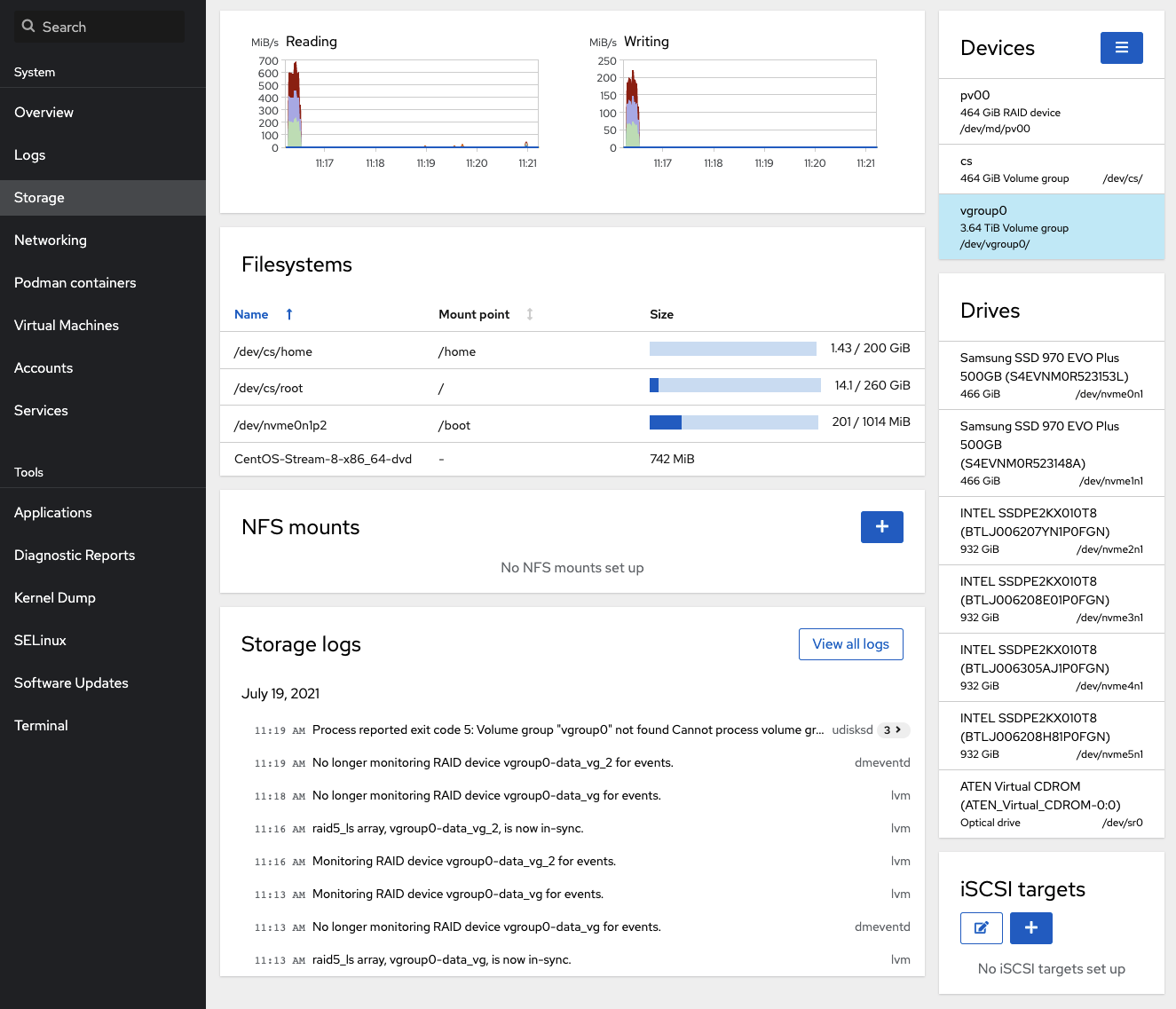Add a new iSCSI target

pos(1030,928)
